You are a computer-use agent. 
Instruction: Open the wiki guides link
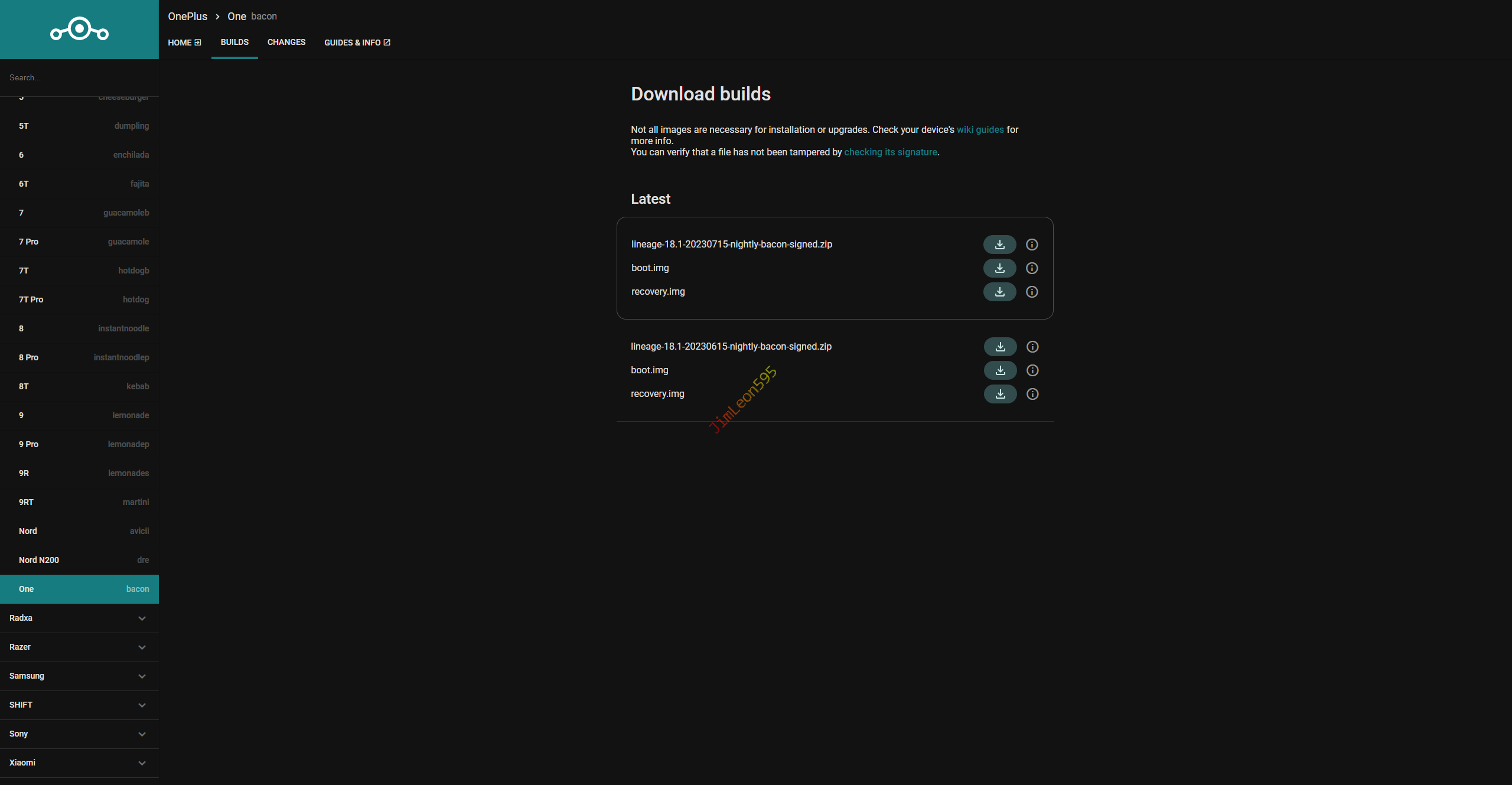click(980, 129)
